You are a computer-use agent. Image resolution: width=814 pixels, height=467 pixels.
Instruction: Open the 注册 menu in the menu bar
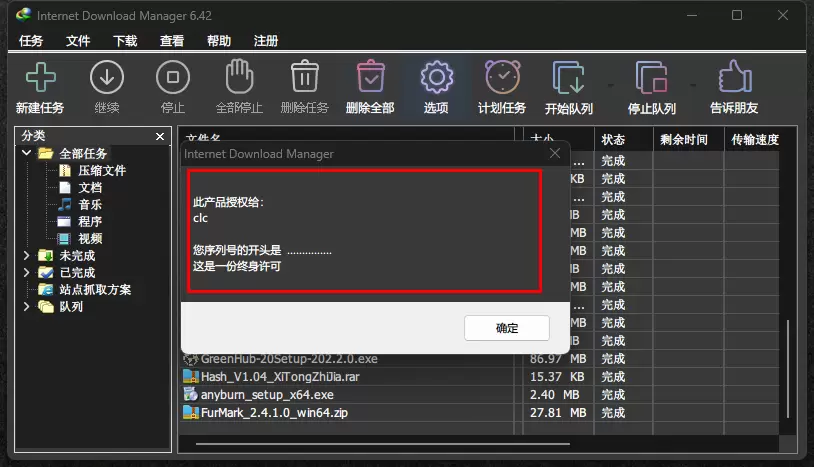[266, 41]
